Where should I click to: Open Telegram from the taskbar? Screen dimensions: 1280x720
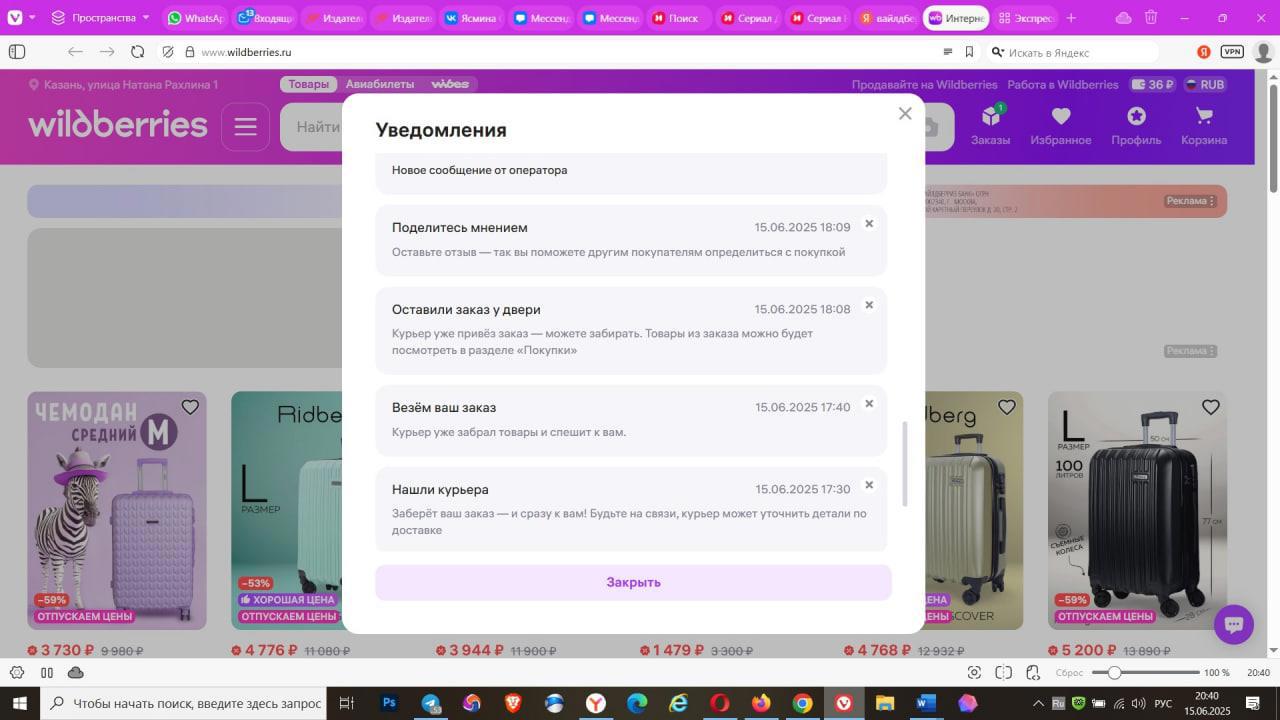430,703
